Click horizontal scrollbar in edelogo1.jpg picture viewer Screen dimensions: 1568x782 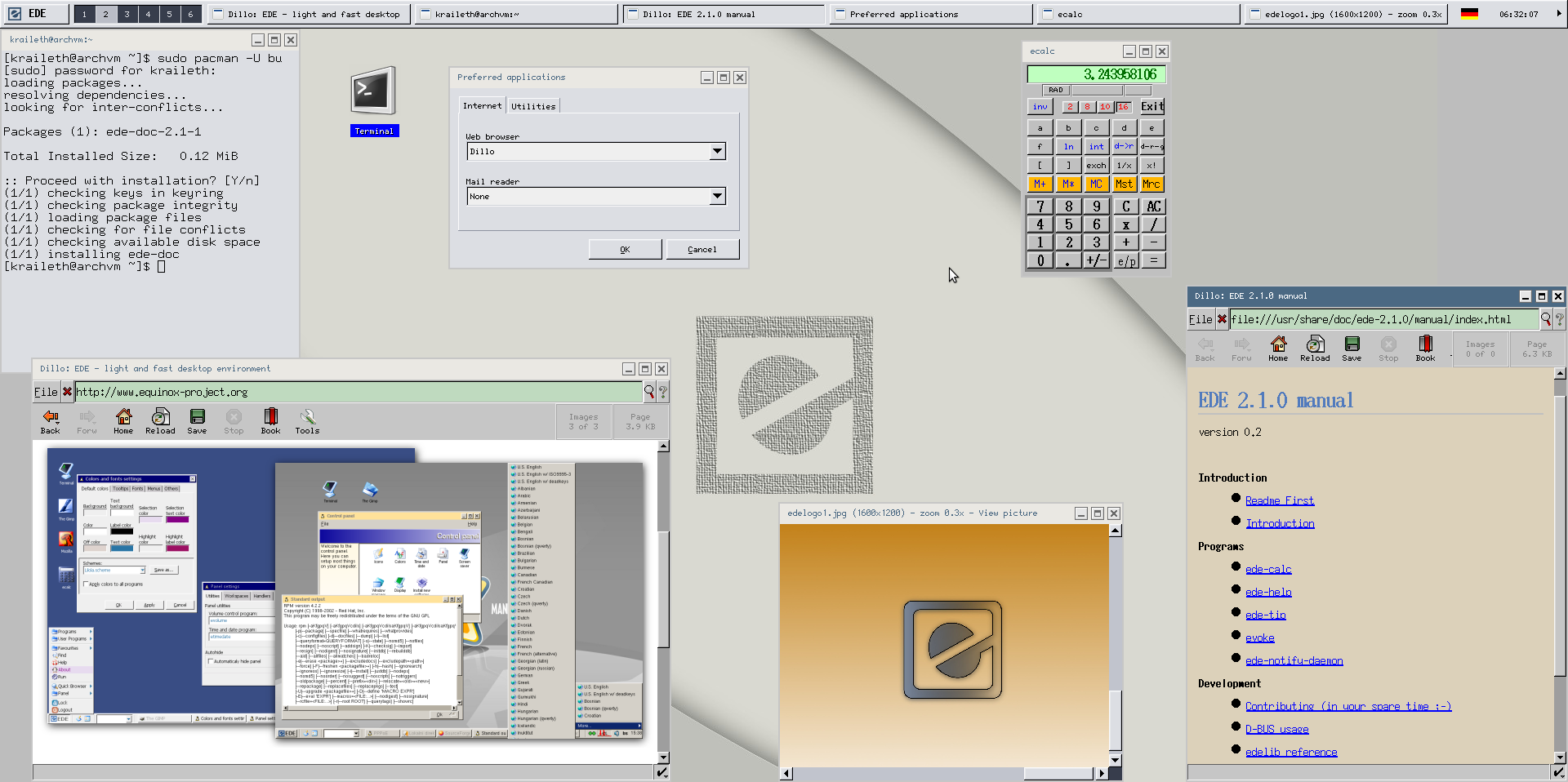[x=944, y=773]
